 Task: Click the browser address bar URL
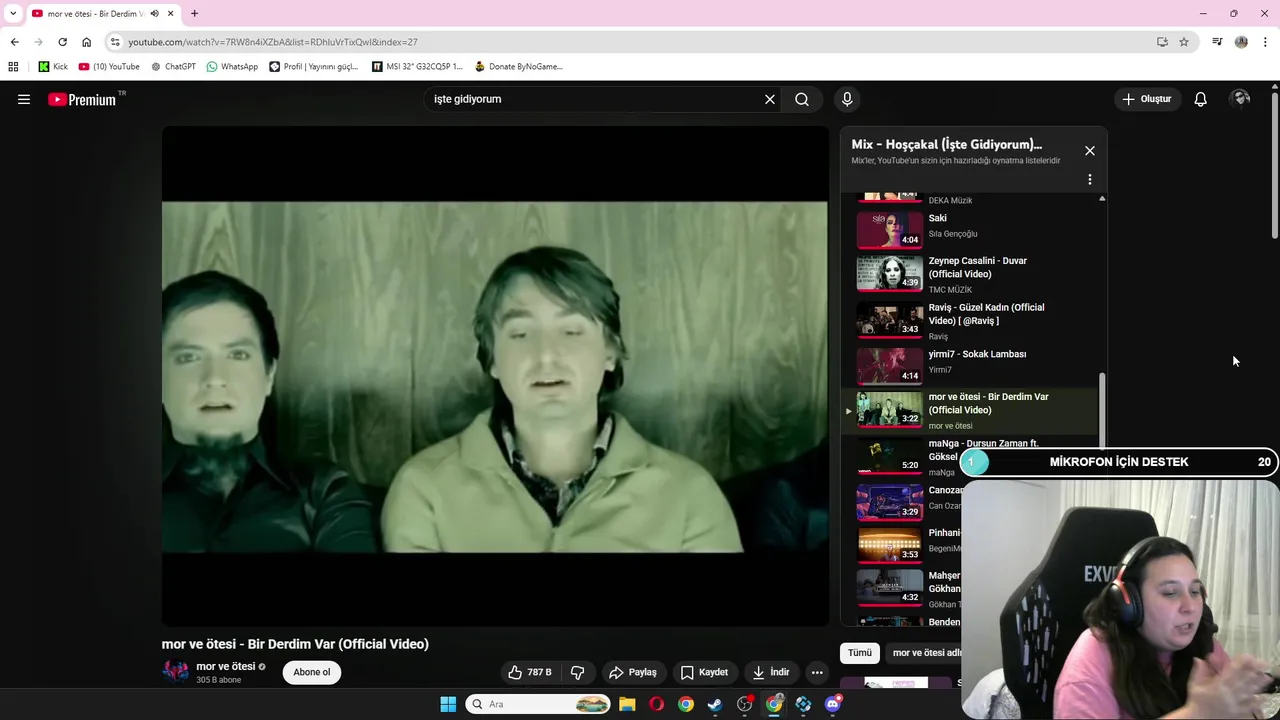click(x=273, y=42)
